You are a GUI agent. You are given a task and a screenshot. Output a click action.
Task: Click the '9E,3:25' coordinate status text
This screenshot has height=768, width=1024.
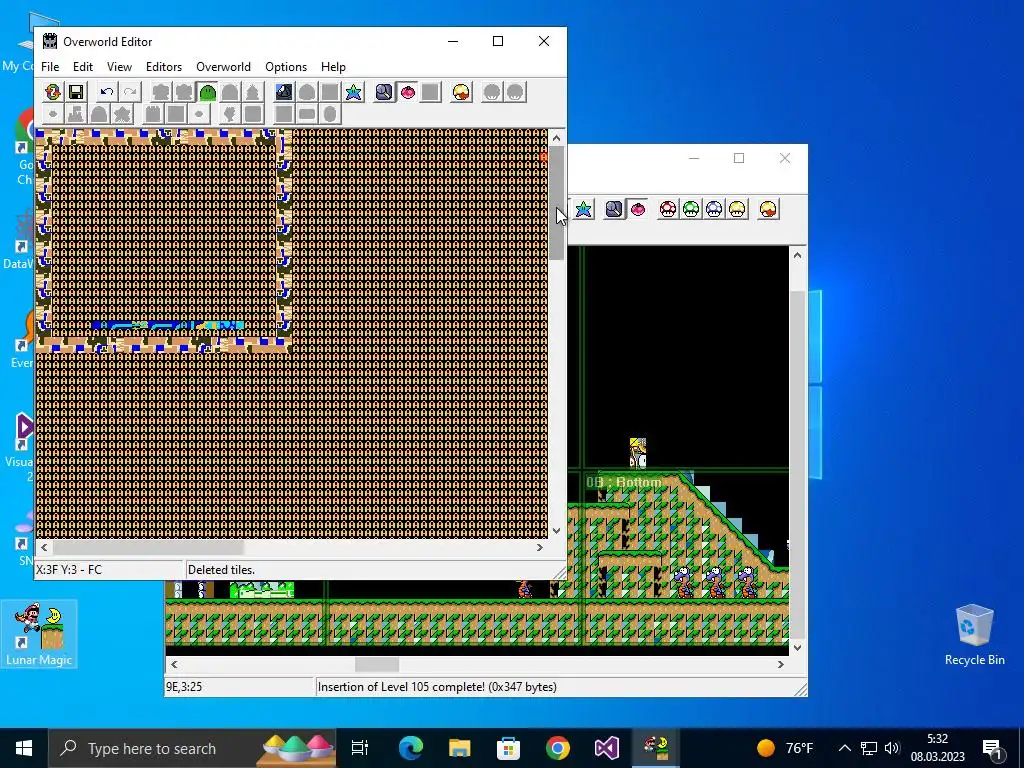pos(184,686)
